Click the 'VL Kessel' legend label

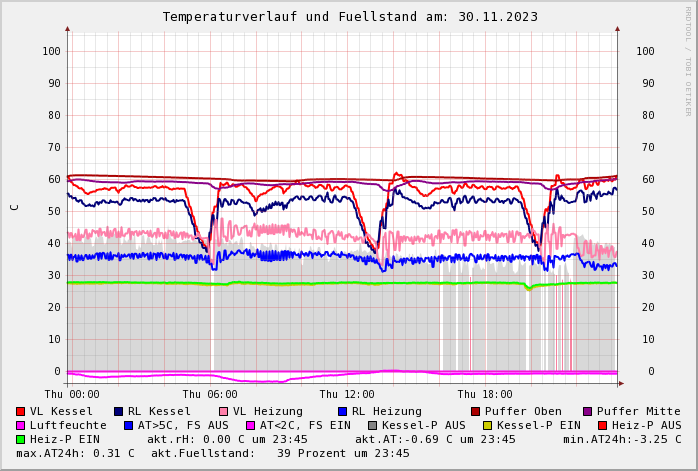click(x=61, y=411)
